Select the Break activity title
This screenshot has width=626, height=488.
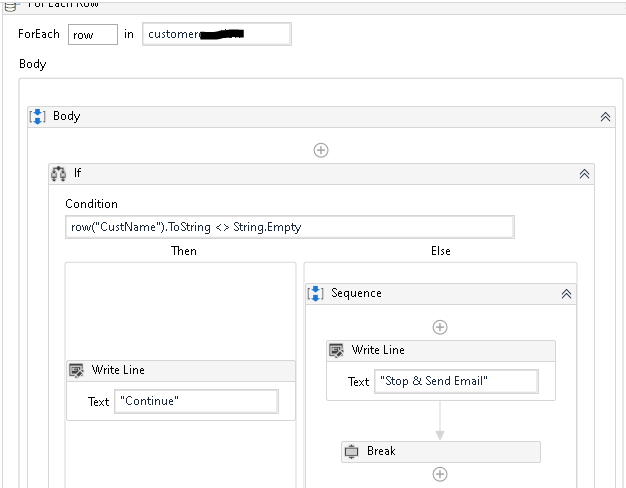[381, 451]
